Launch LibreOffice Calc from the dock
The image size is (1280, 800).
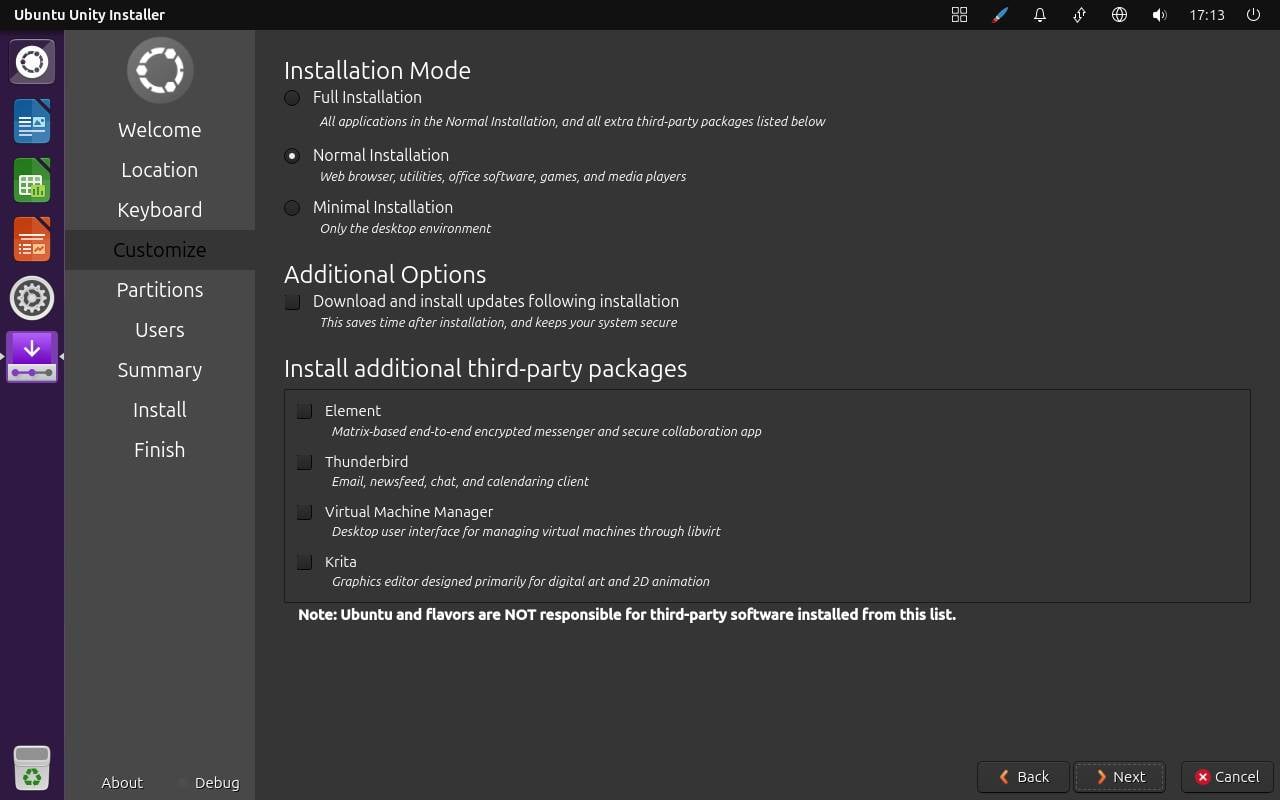32,181
